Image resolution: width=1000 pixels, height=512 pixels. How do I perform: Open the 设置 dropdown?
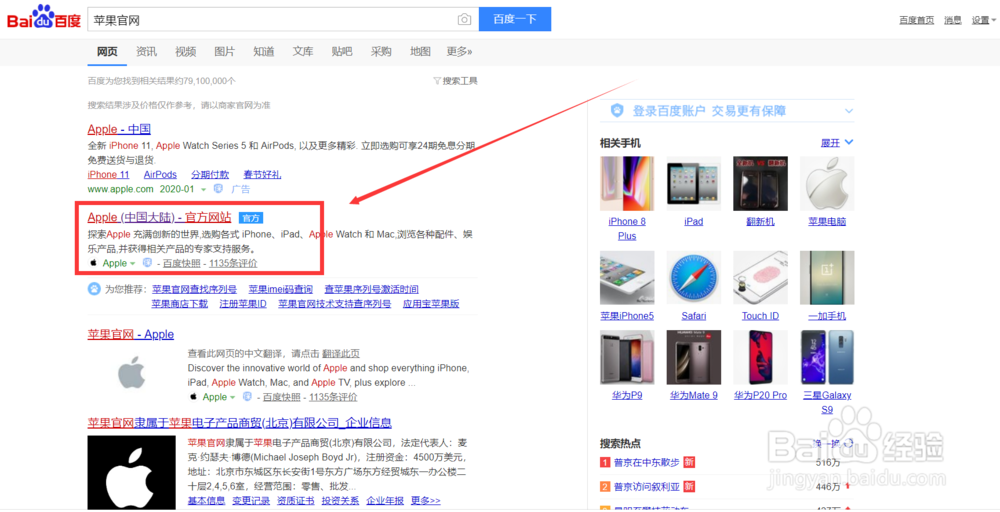pos(983,20)
